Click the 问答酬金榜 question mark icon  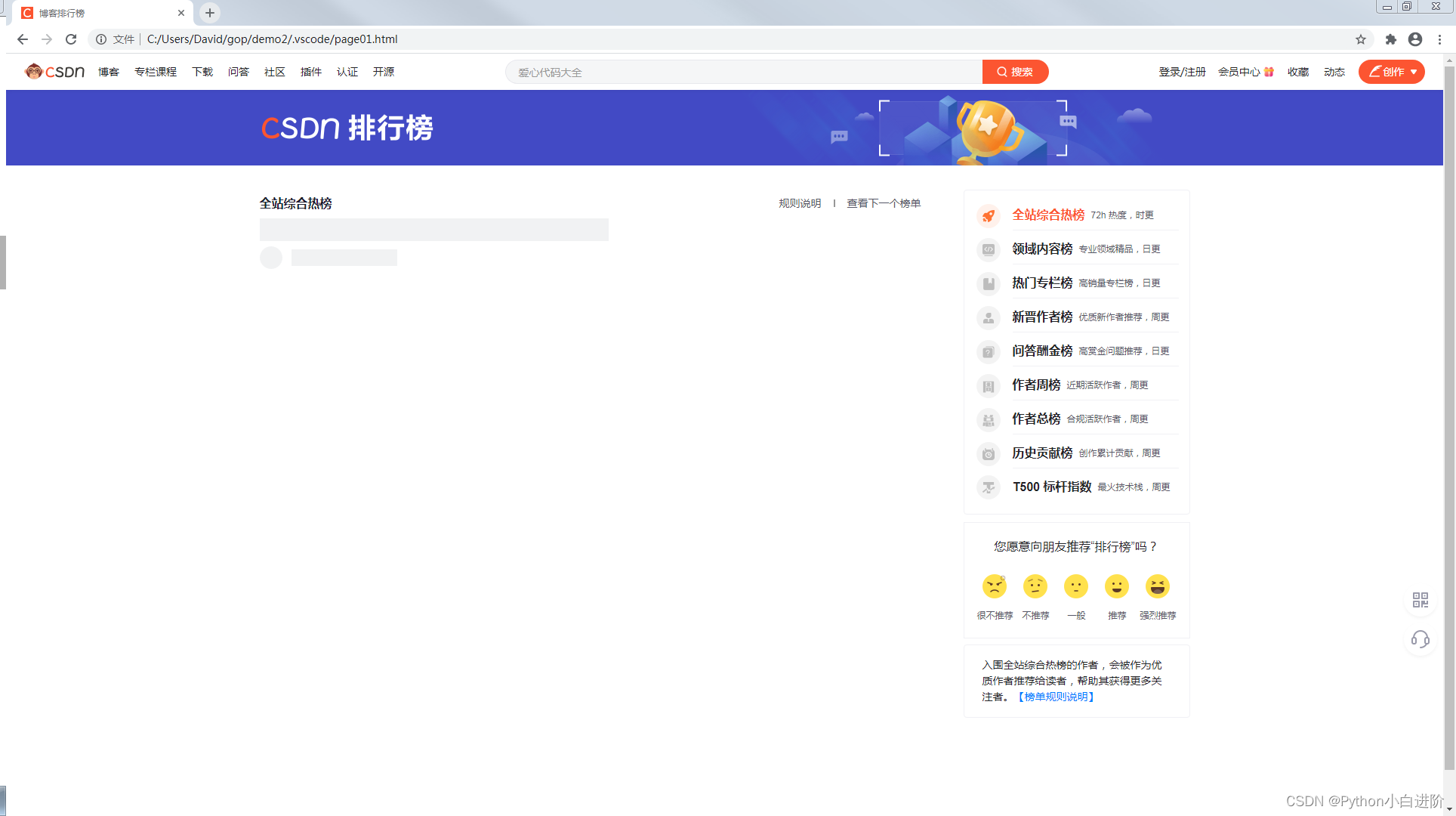tap(988, 351)
